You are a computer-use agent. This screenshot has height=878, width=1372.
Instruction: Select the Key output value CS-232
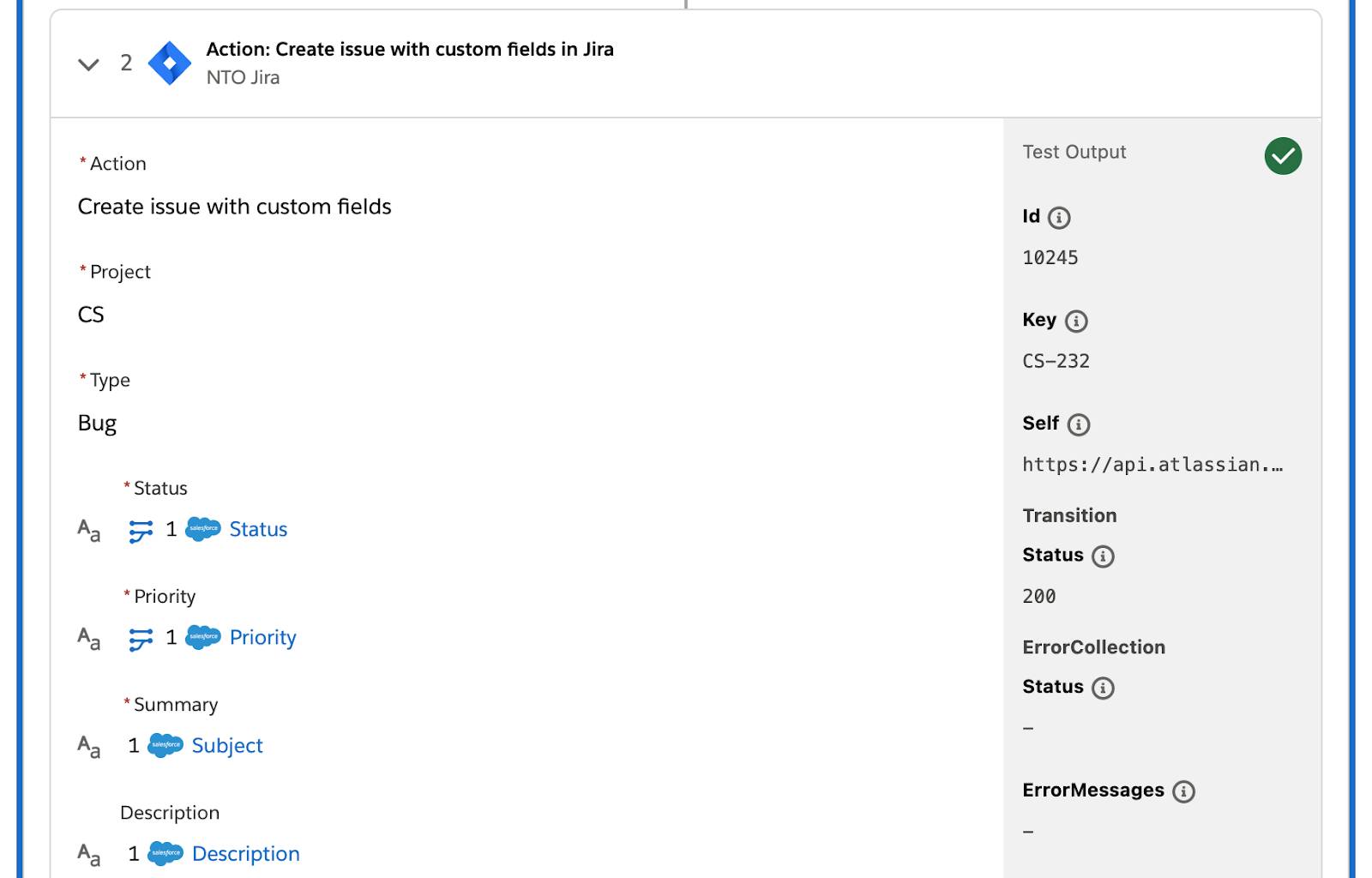coord(1056,362)
